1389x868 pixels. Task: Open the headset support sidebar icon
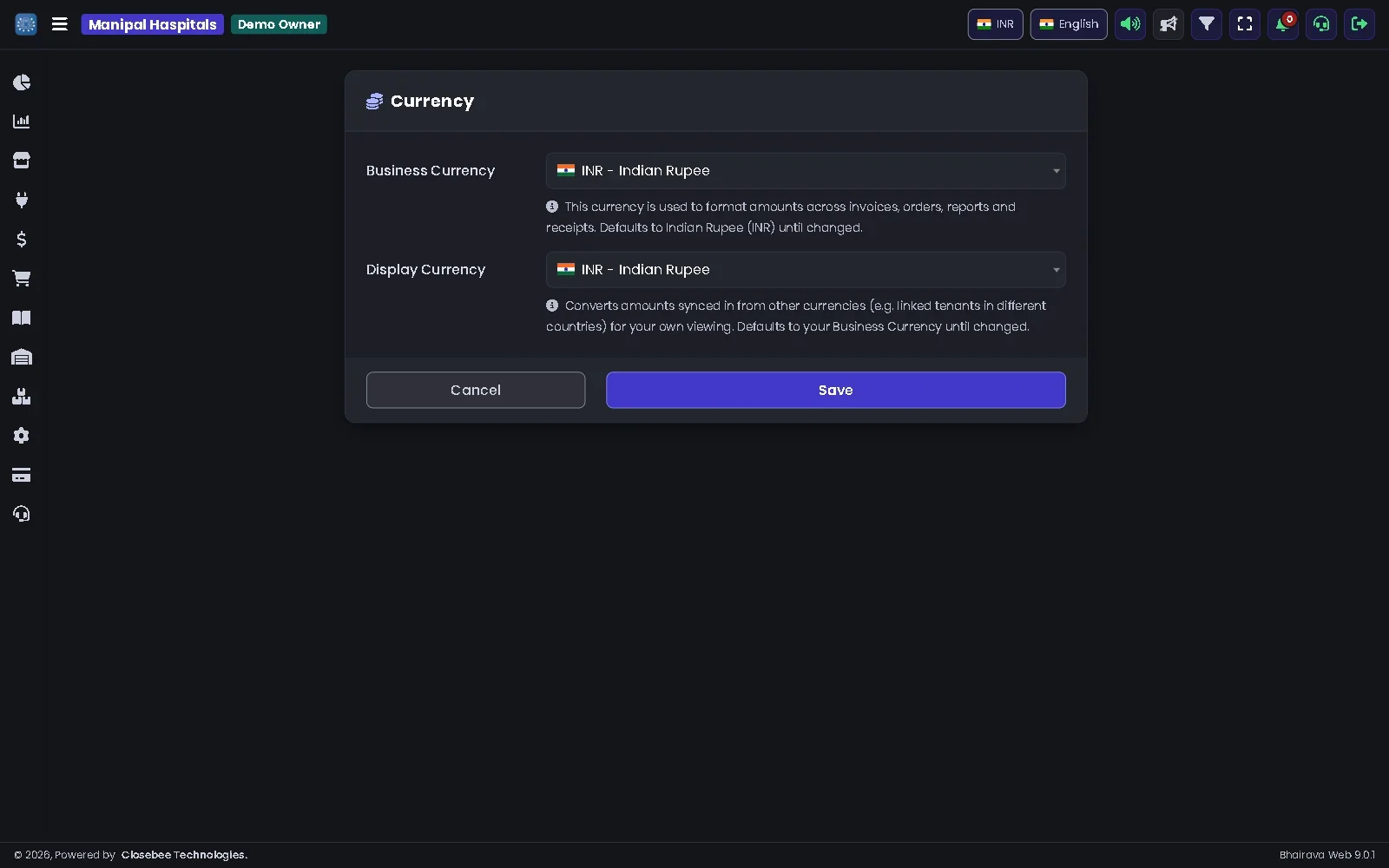[x=22, y=514]
